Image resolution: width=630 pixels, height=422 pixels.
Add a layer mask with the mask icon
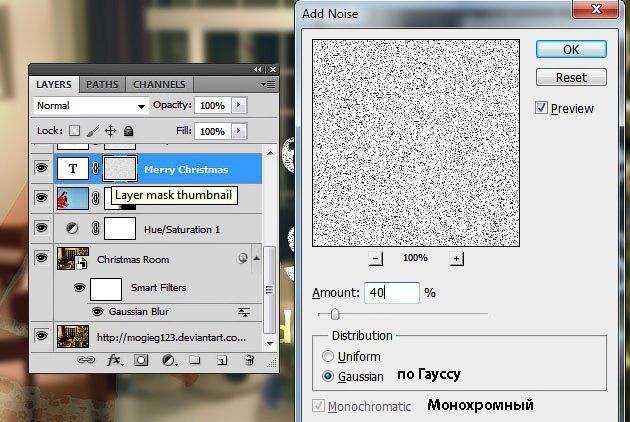(x=141, y=360)
